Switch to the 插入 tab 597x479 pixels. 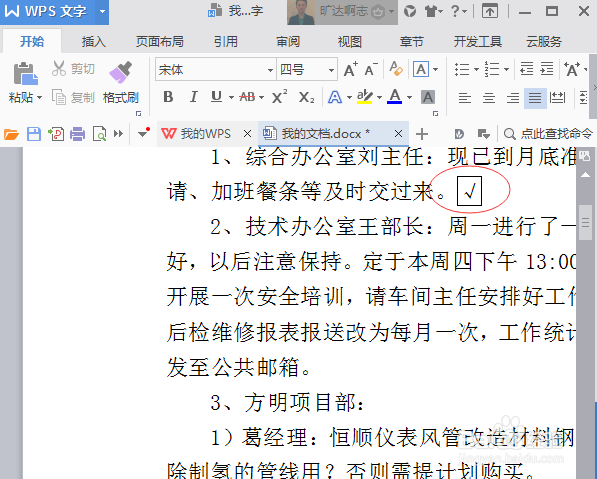point(94,41)
